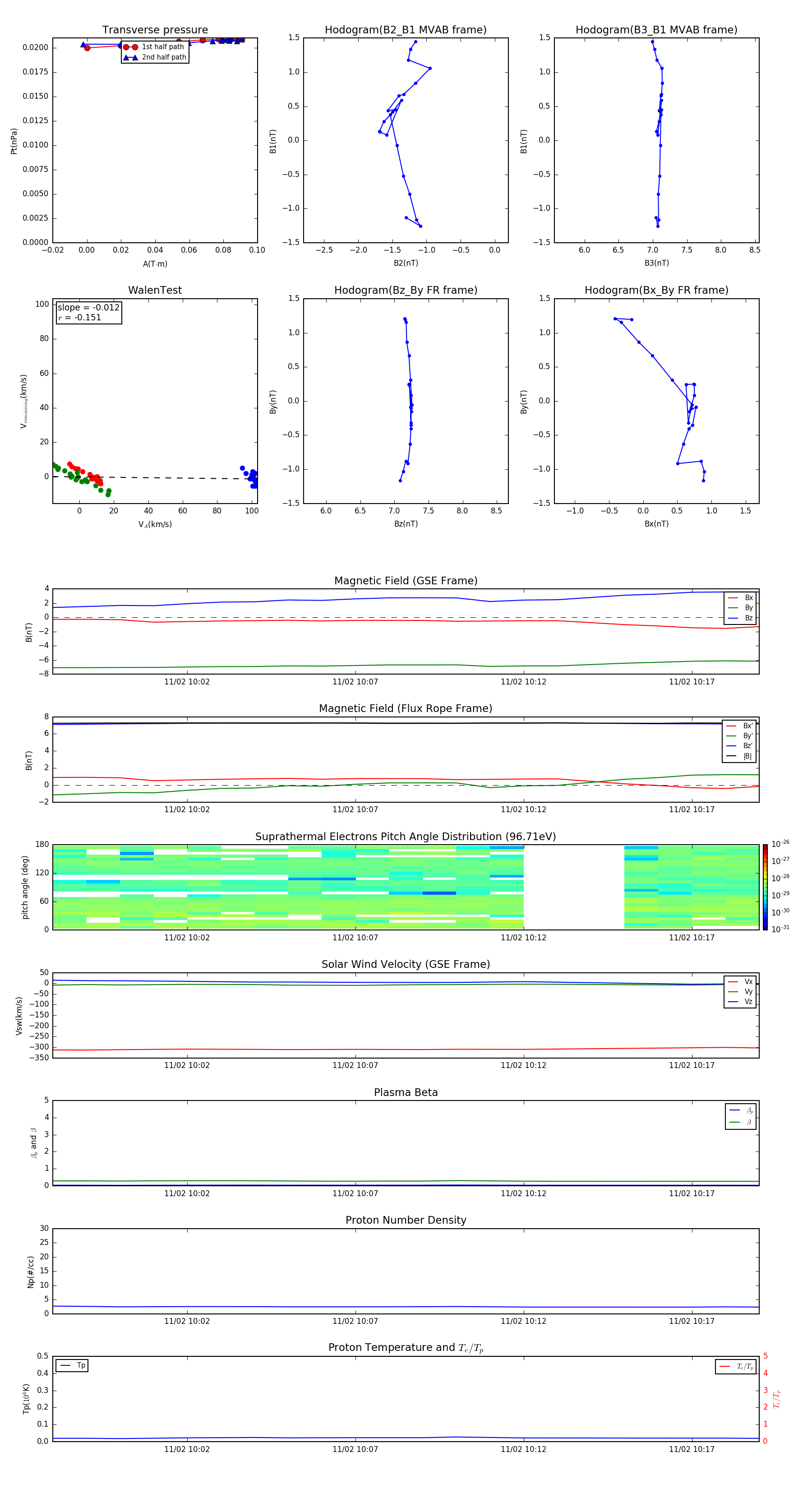Click the 'slope = -0.012' annotation
This screenshot has height=1489, width=812.
[88, 308]
